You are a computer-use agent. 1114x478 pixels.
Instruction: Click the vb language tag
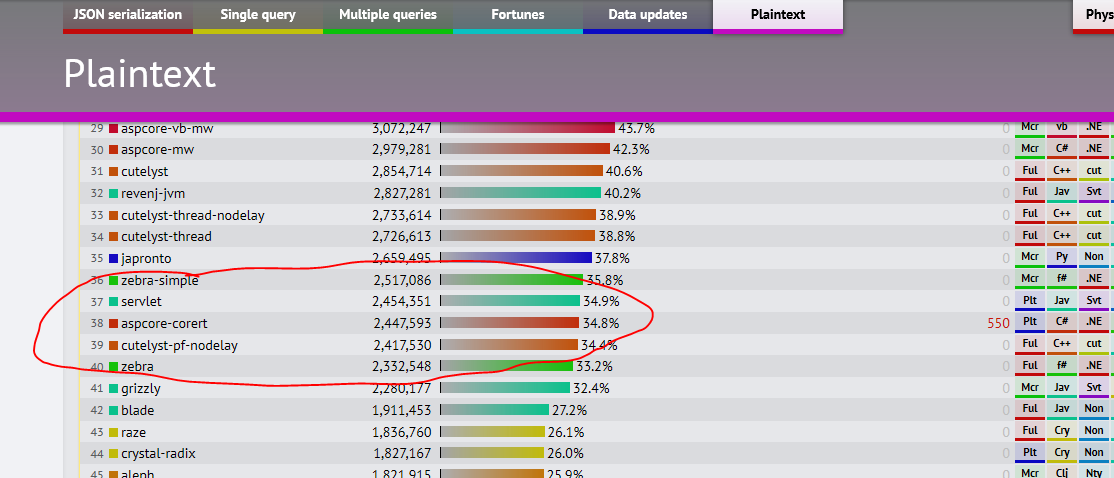tap(1062, 128)
